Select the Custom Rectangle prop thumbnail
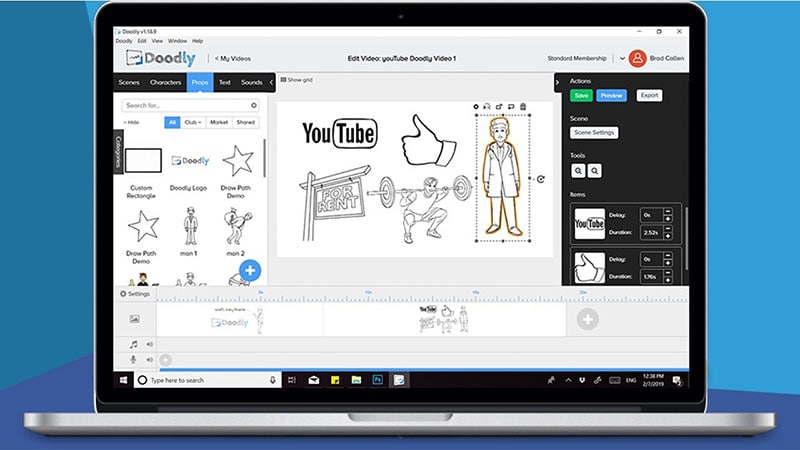 [x=143, y=160]
